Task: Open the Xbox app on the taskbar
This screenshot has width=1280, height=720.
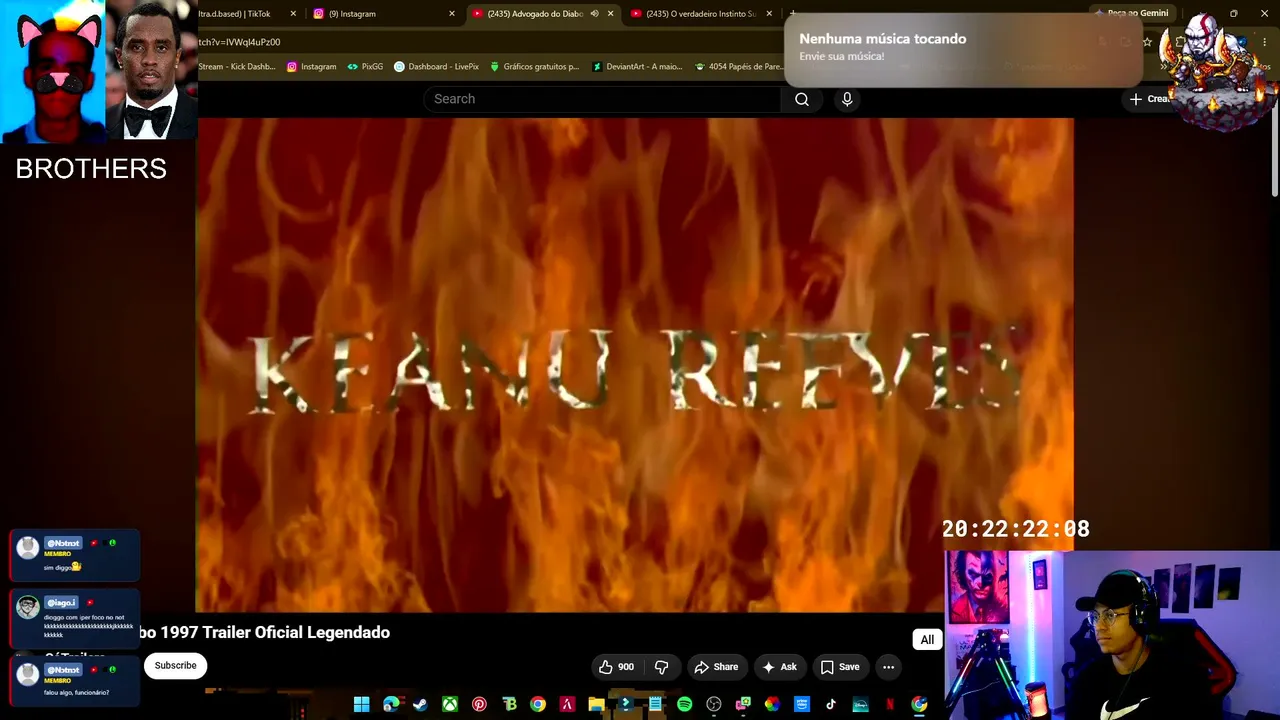Action: pos(450,705)
